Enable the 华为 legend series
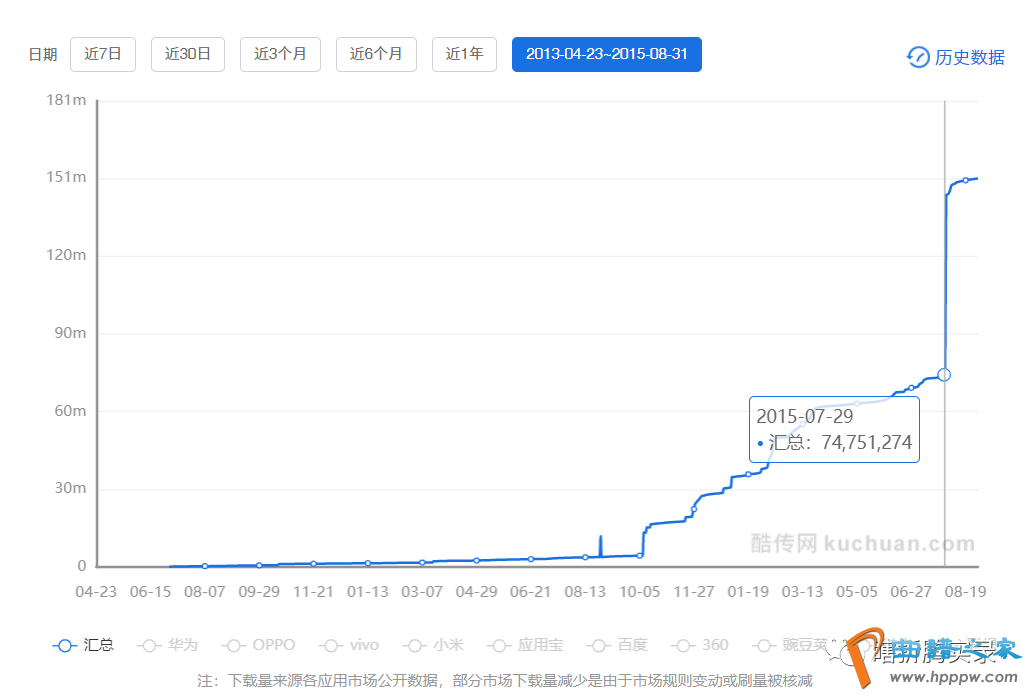The width and height of the screenshot is (1030, 697). click(x=150, y=645)
